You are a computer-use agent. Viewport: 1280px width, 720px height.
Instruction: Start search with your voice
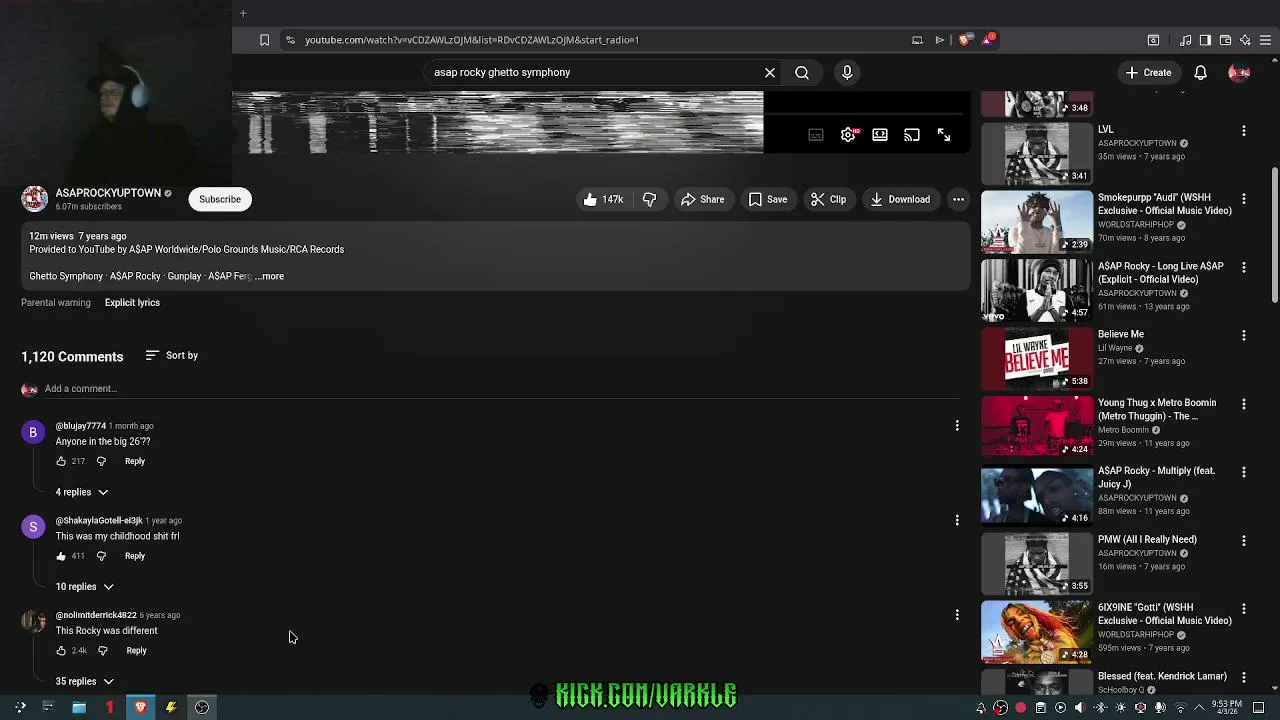pos(847,73)
